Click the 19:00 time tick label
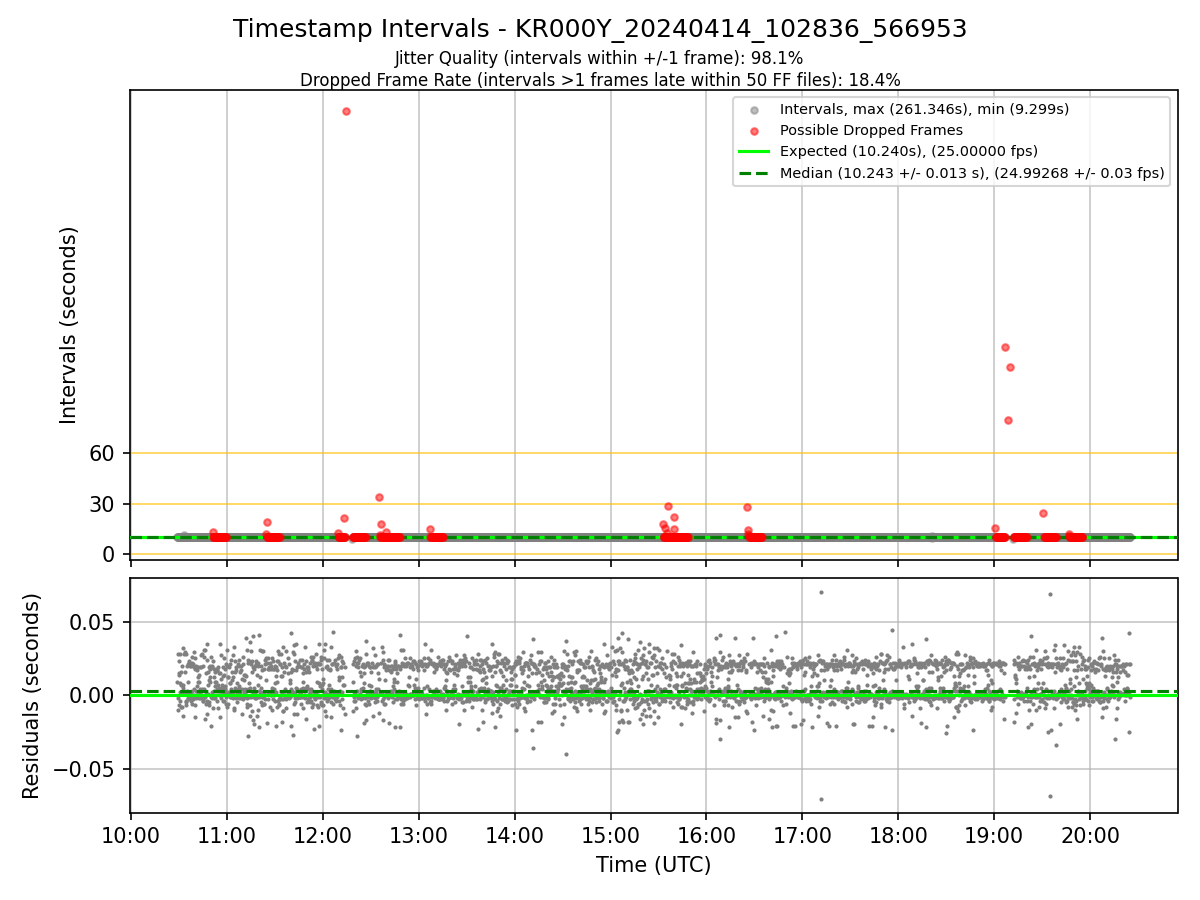 point(994,835)
